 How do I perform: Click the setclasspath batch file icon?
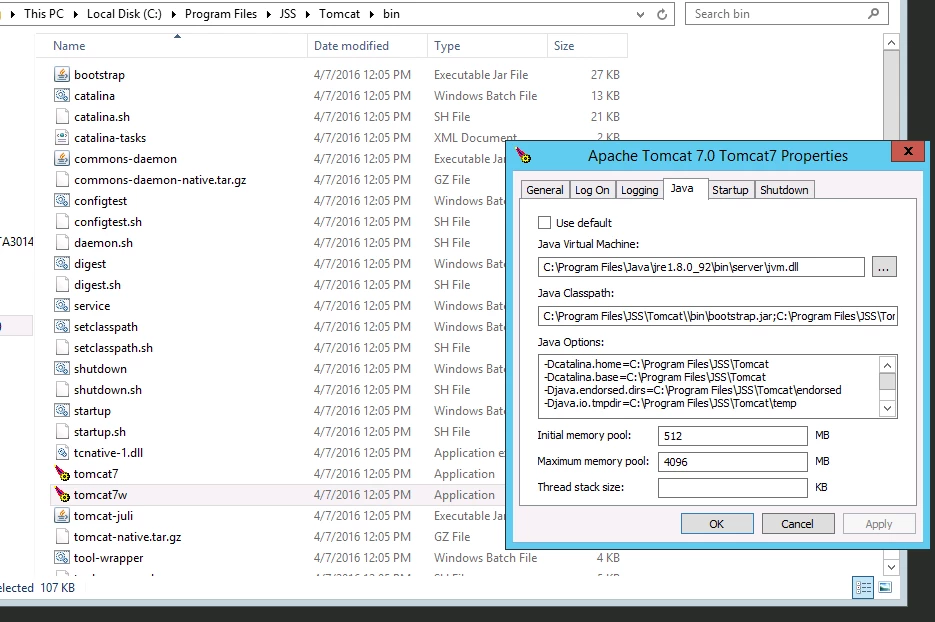[62, 326]
